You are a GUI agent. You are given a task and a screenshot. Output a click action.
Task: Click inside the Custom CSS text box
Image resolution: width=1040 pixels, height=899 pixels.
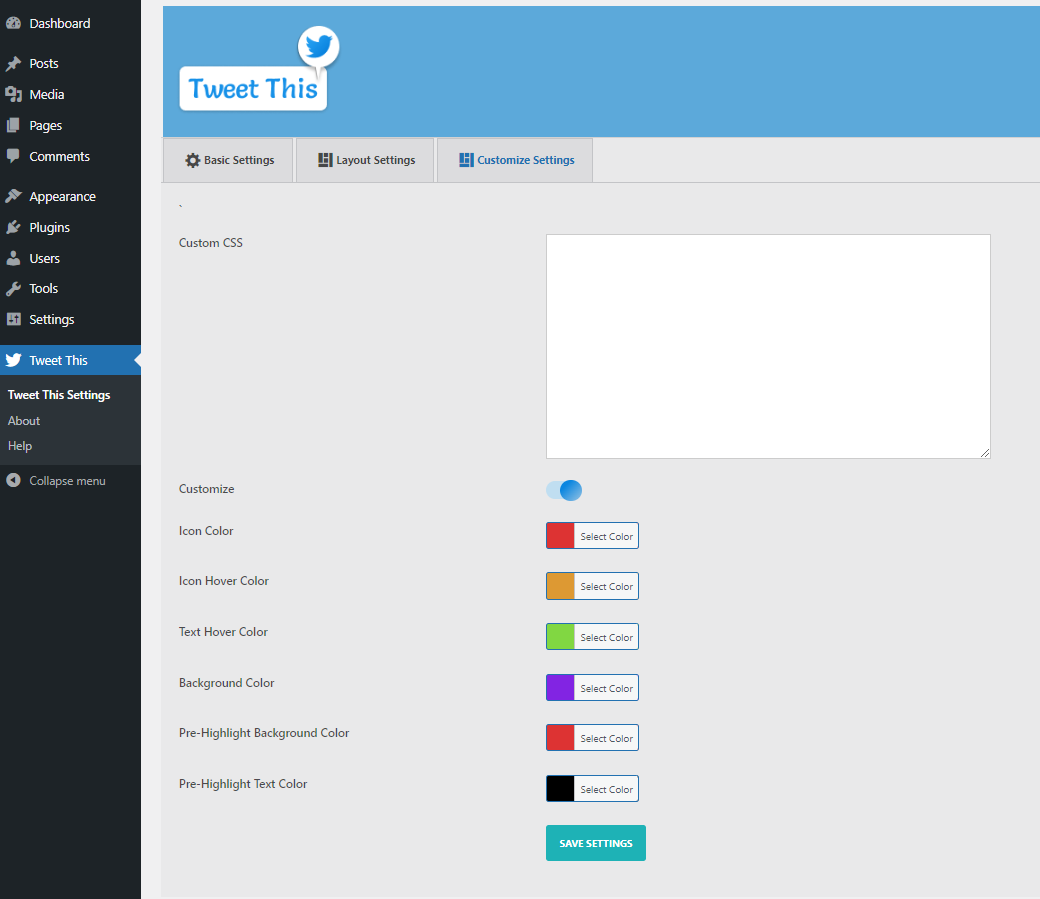click(x=767, y=345)
